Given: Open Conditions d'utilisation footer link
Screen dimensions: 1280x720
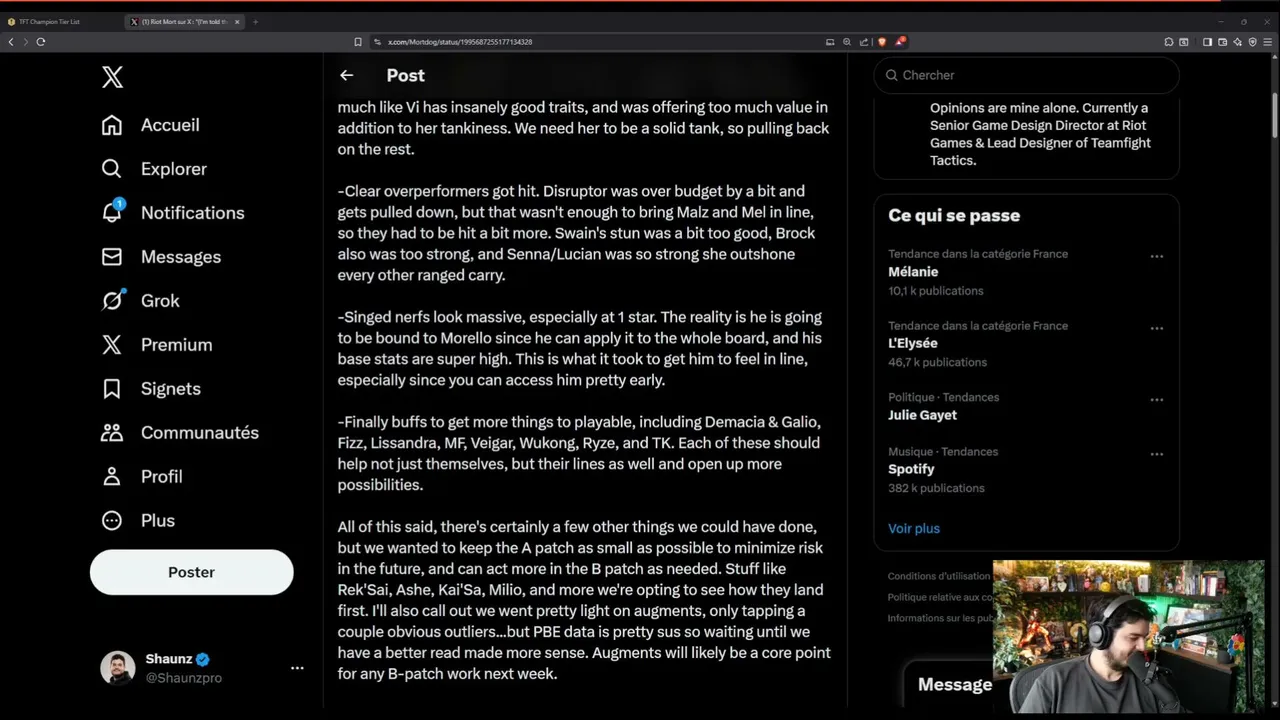Looking at the screenshot, I should 937,576.
